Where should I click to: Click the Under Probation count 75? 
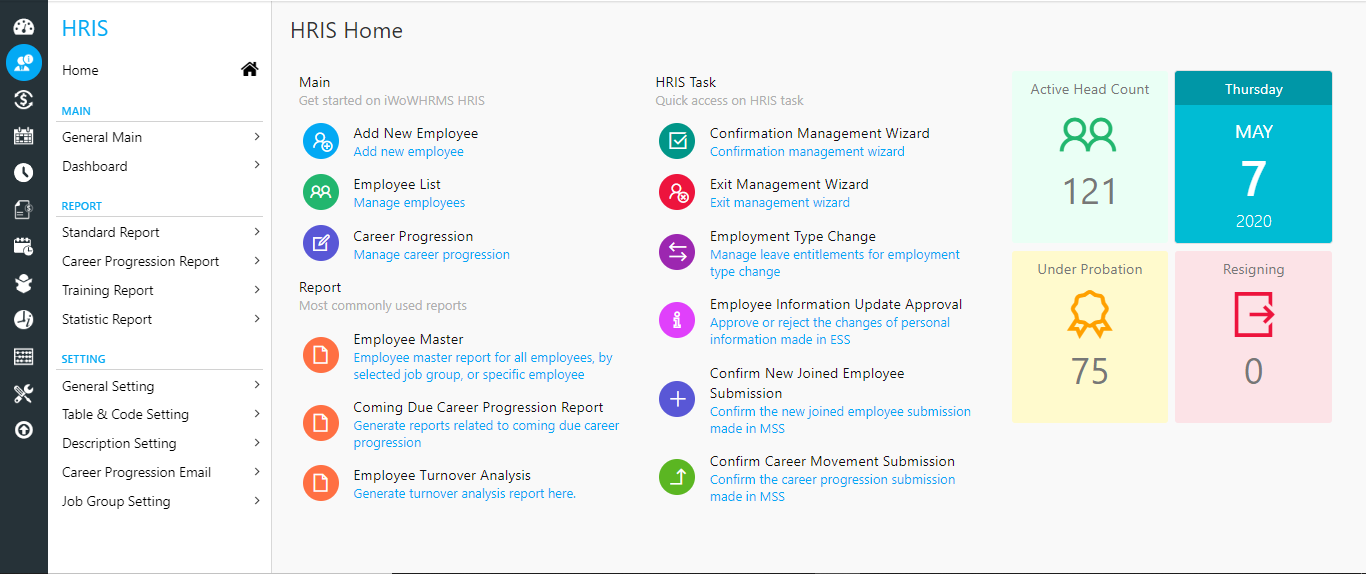tap(1089, 371)
